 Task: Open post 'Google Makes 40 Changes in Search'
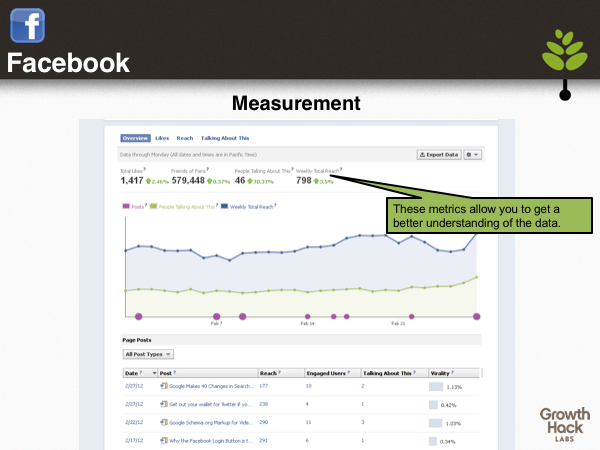click(211, 386)
